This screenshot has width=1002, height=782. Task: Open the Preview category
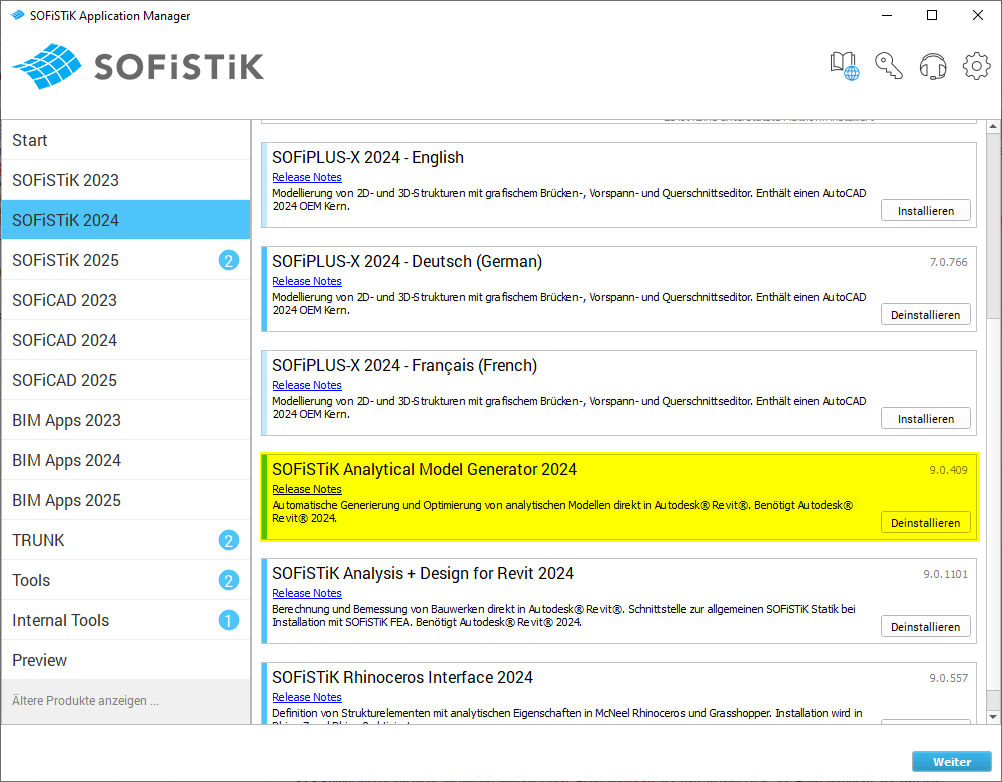point(126,660)
